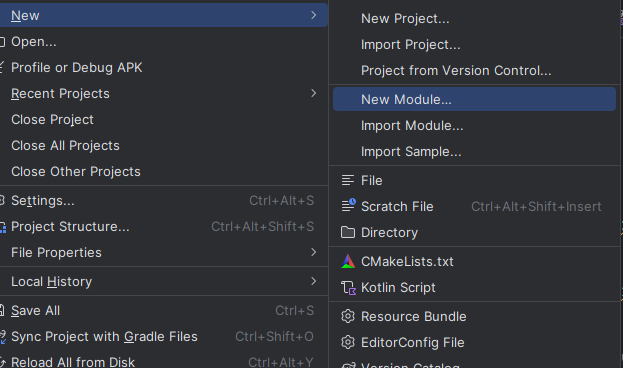
Task: Expand the arrow next to New
Action: [x=313, y=15]
